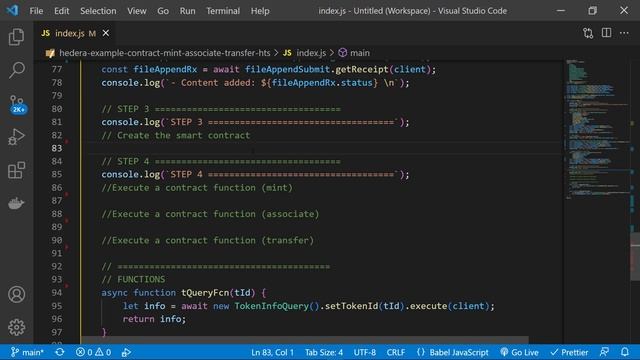
Task: Click Ln 83, Col 1 go-to-line indicator
Action: point(272,352)
